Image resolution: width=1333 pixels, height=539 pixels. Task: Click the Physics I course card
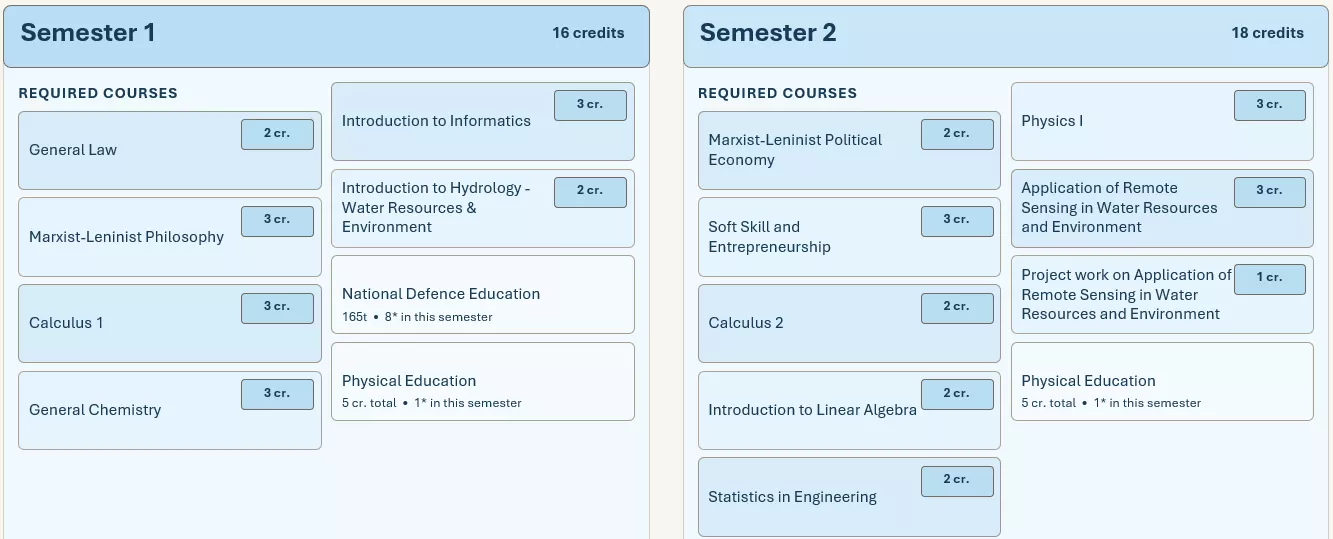(1162, 121)
